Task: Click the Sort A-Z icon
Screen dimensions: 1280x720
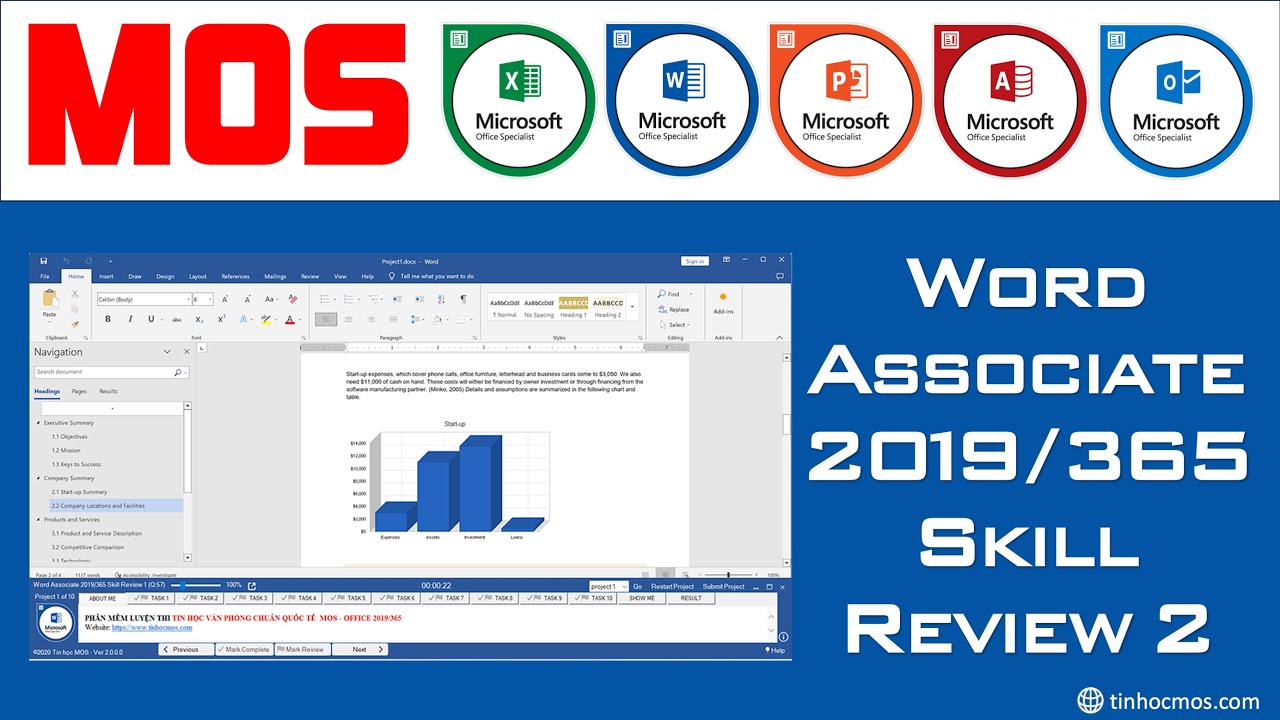Action: [440, 299]
